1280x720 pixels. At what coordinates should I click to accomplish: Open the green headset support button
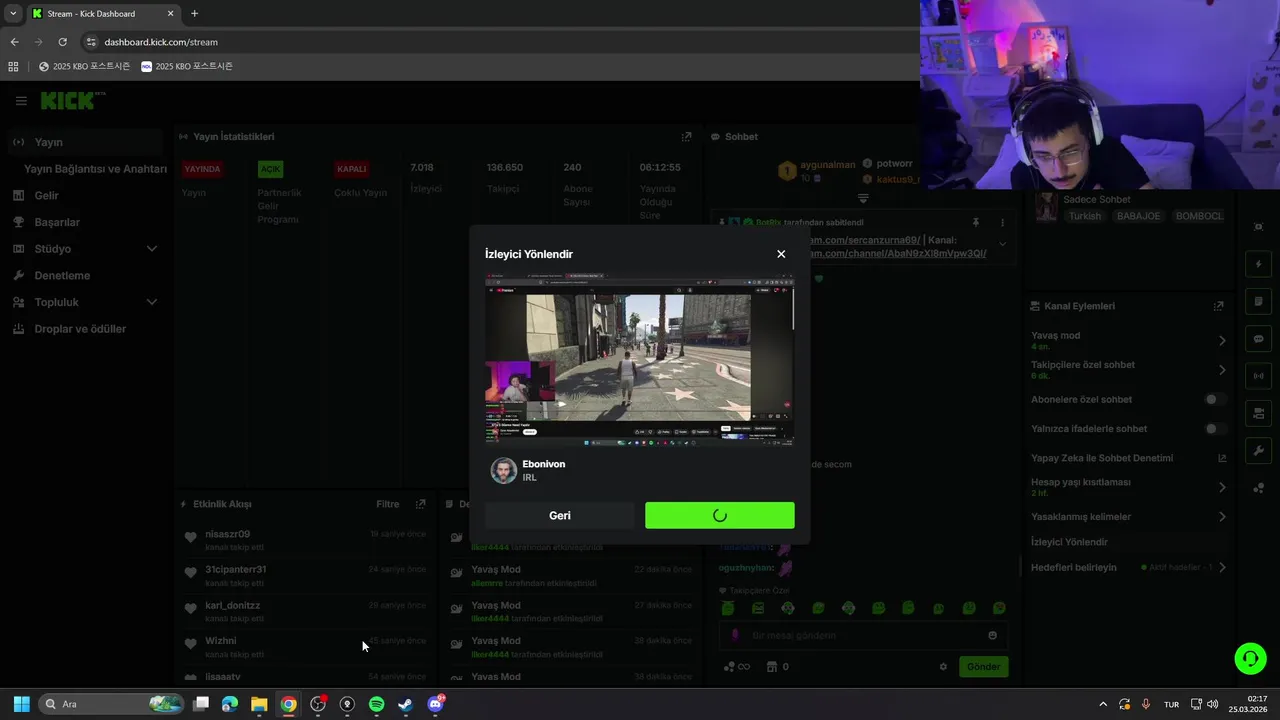point(1250,658)
